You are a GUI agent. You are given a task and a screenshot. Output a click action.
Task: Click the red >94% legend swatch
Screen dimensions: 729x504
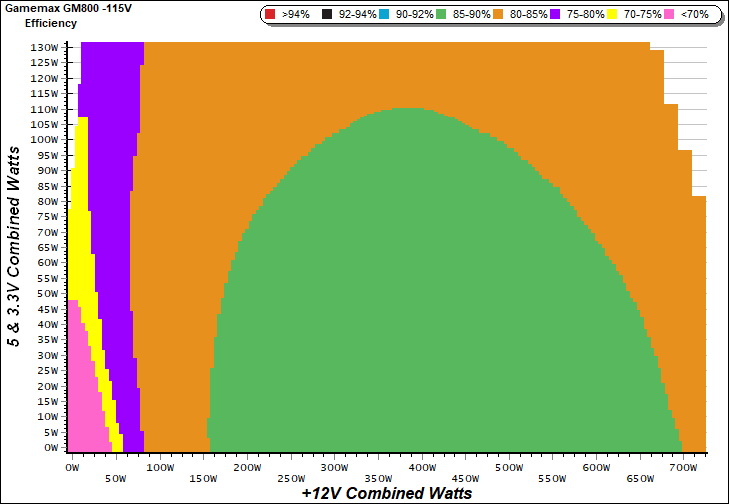(271, 15)
